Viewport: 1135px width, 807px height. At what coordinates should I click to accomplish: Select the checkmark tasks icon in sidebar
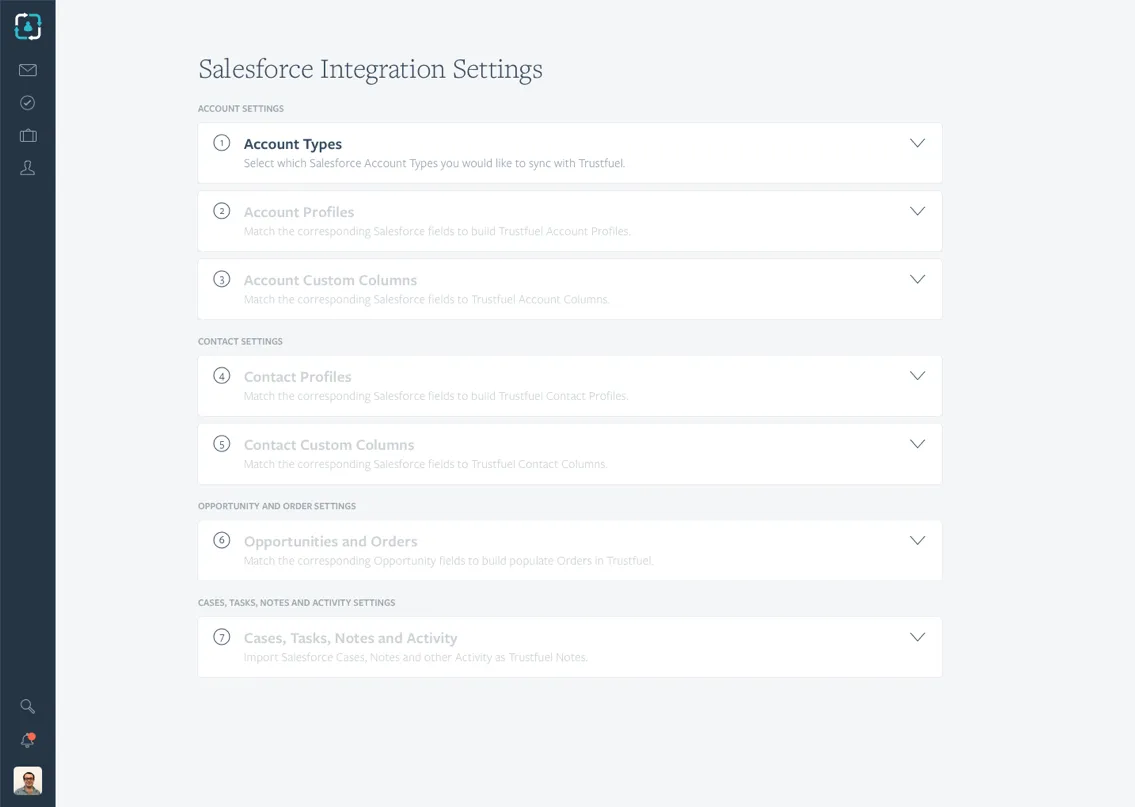[x=27, y=103]
